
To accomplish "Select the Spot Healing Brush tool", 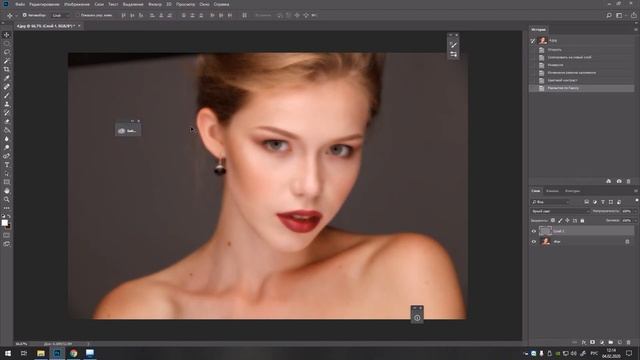I will pyautogui.click(x=7, y=87).
